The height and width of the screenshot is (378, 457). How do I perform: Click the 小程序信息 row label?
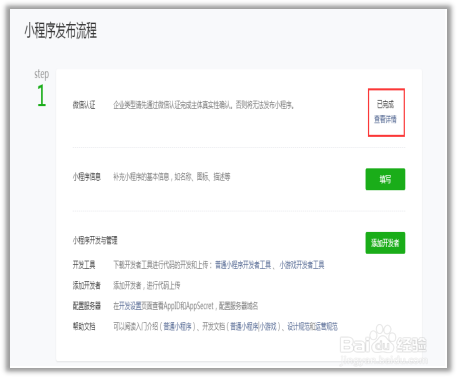[x=87, y=177]
